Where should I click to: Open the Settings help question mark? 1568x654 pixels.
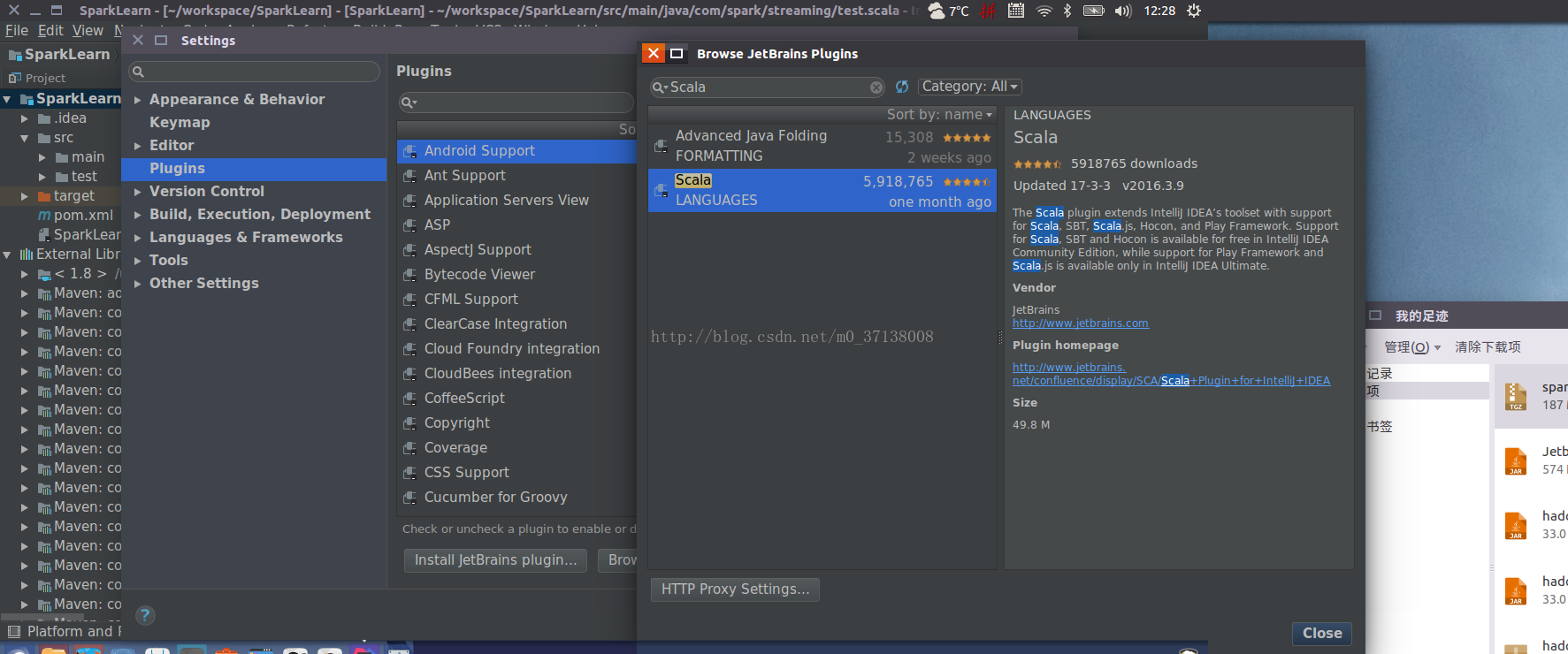(146, 615)
